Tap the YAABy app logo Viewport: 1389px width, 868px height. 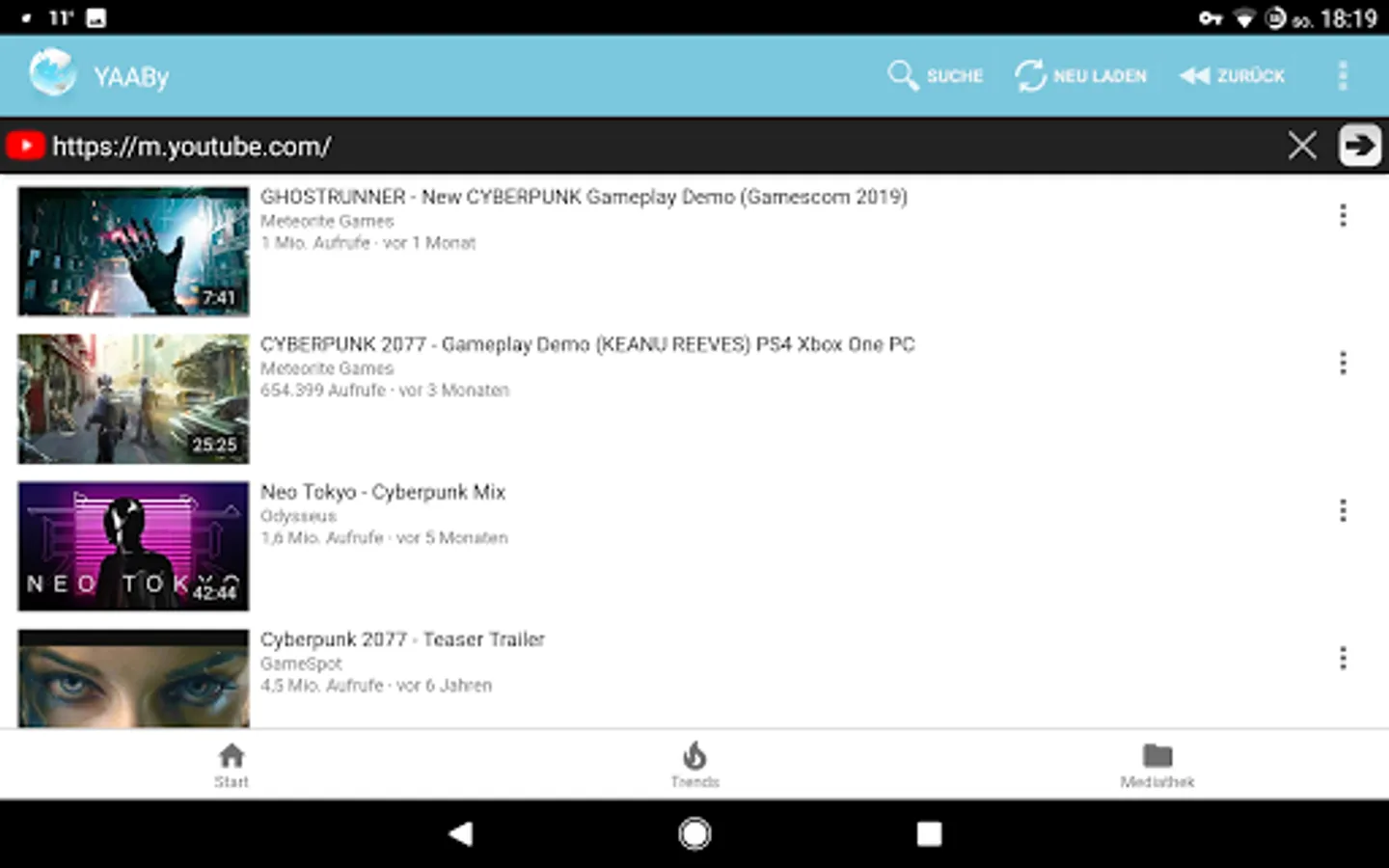point(52,73)
